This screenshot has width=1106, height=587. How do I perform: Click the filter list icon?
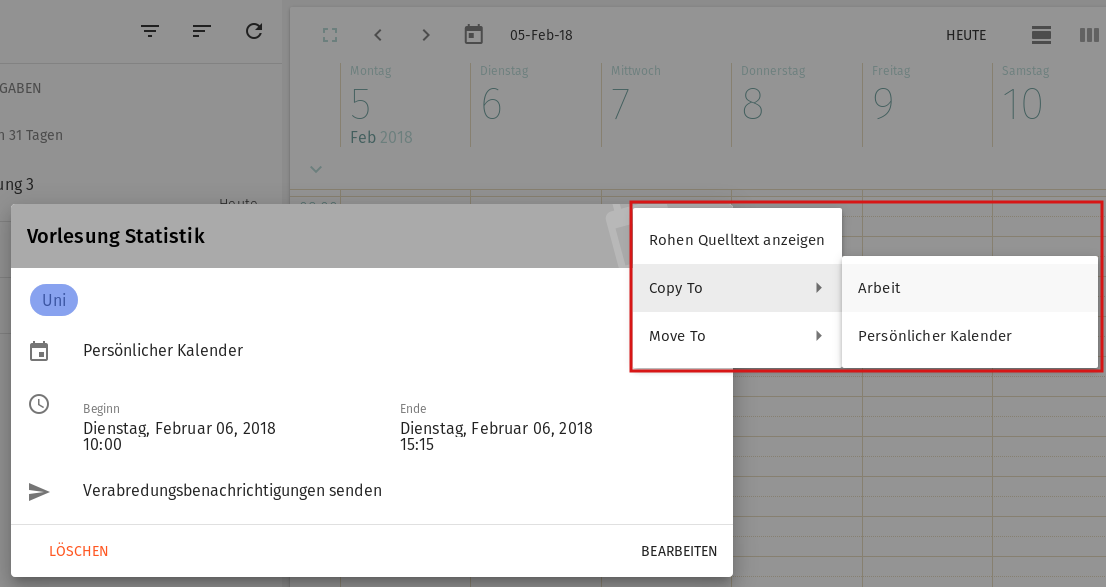pyautogui.click(x=150, y=31)
